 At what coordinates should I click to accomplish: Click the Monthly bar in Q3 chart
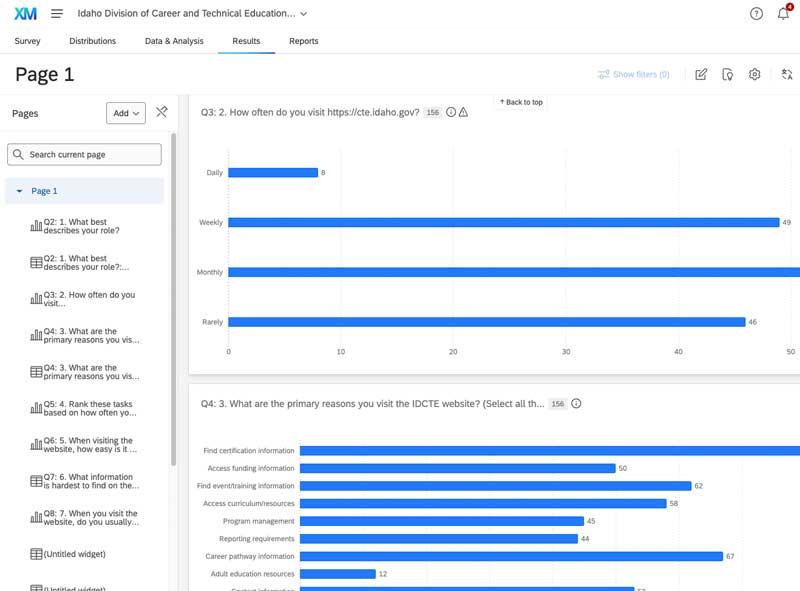pos(514,272)
